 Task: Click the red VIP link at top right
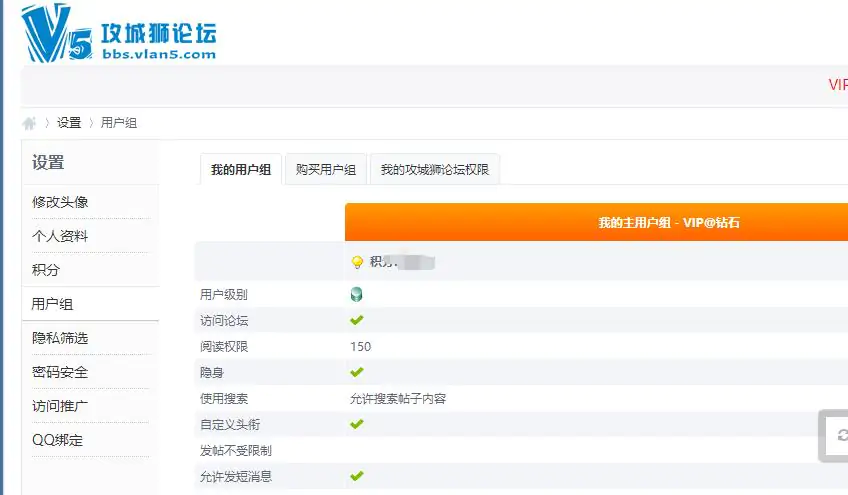click(x=838, y=84)
